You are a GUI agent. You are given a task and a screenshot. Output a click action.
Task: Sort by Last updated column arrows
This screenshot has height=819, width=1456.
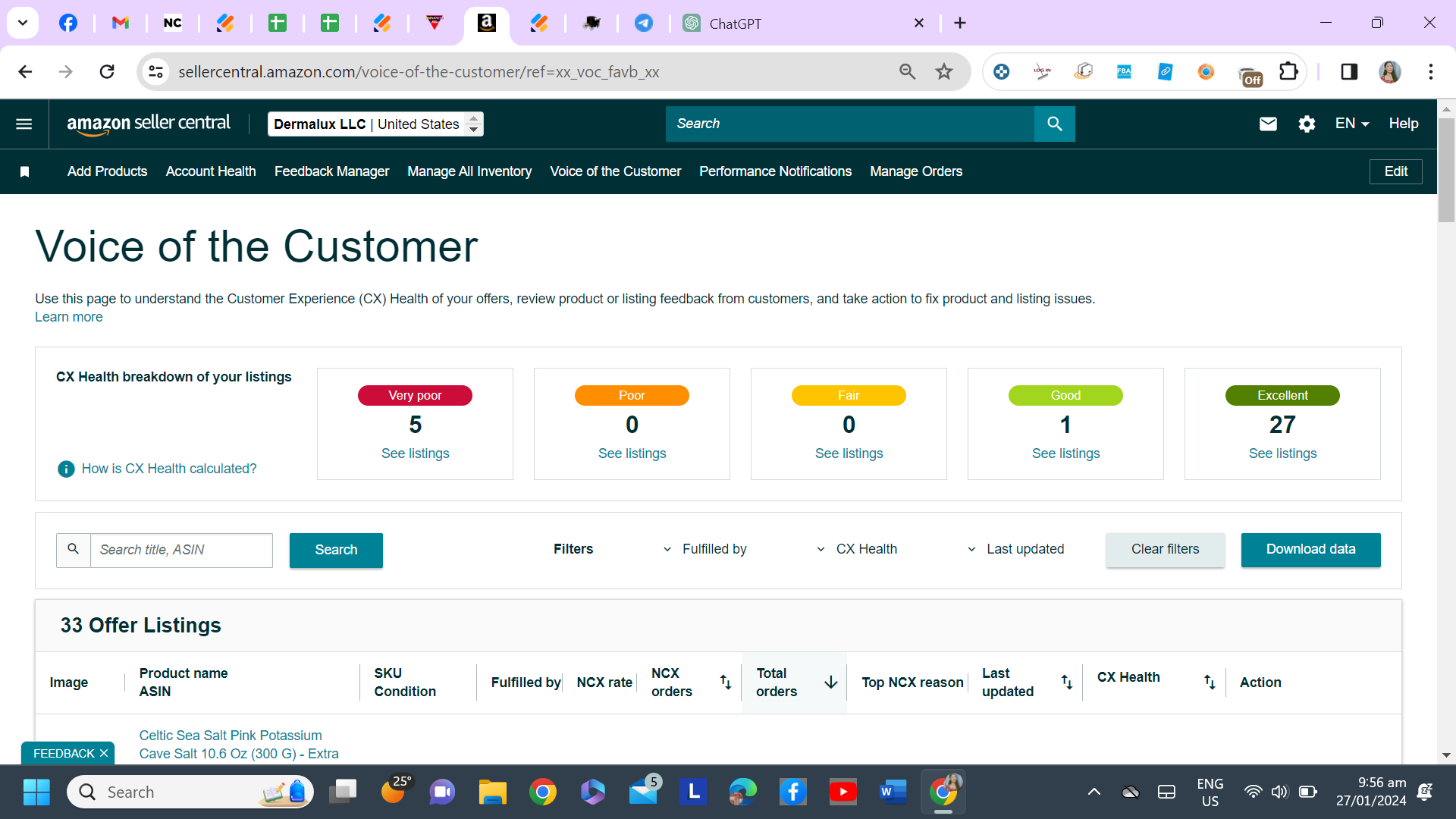point(1067,682)
